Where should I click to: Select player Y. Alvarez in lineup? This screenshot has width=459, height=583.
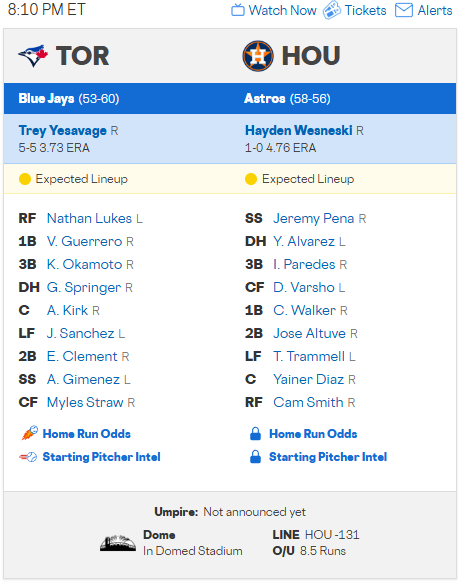click(x=304, y=241)
